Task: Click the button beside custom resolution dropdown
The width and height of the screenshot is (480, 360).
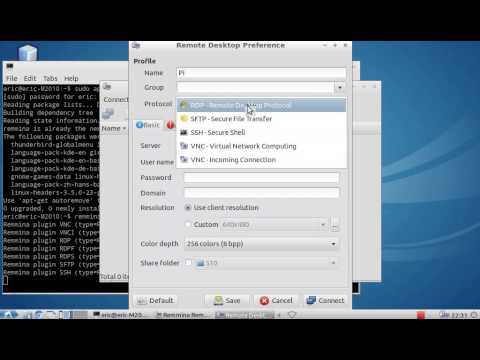Action: pyautogui.click(x=335, y=224)
